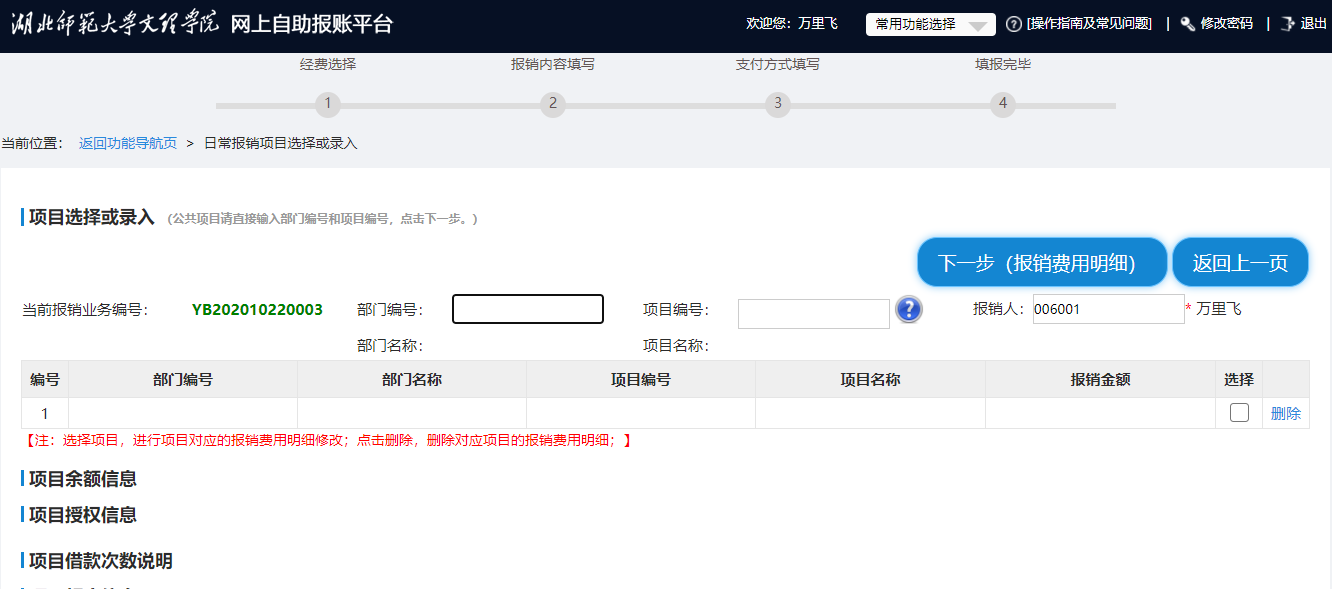1332x589 pixels.
Task: Expand the 项目授权信息 section
Action: (83, 515)
